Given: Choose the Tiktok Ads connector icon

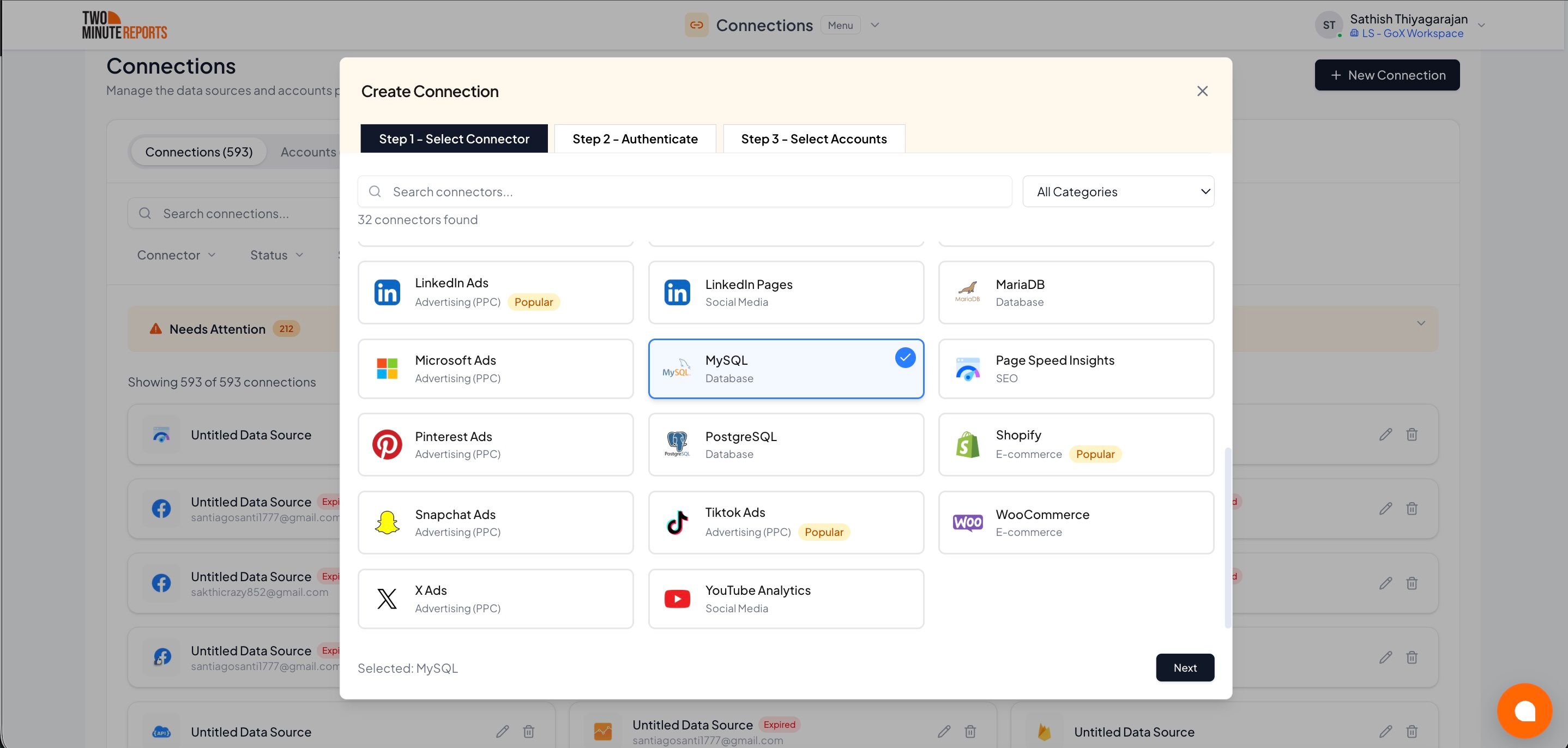Looking at the screenshot, I should 677,523.
